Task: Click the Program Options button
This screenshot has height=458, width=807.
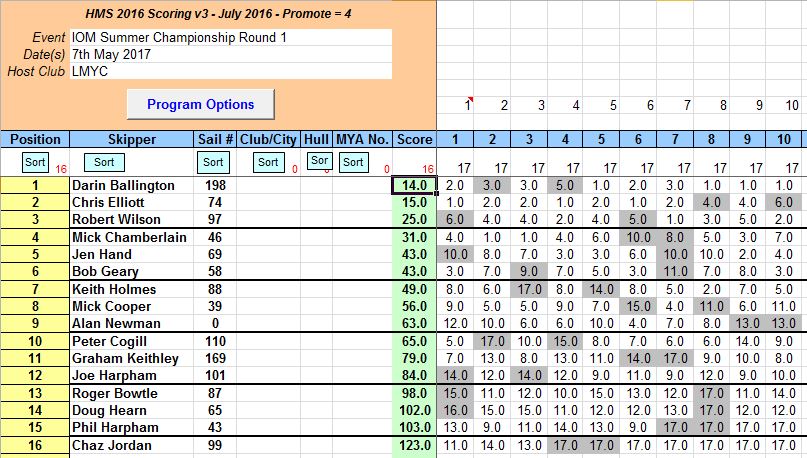Action: point(200,104)
